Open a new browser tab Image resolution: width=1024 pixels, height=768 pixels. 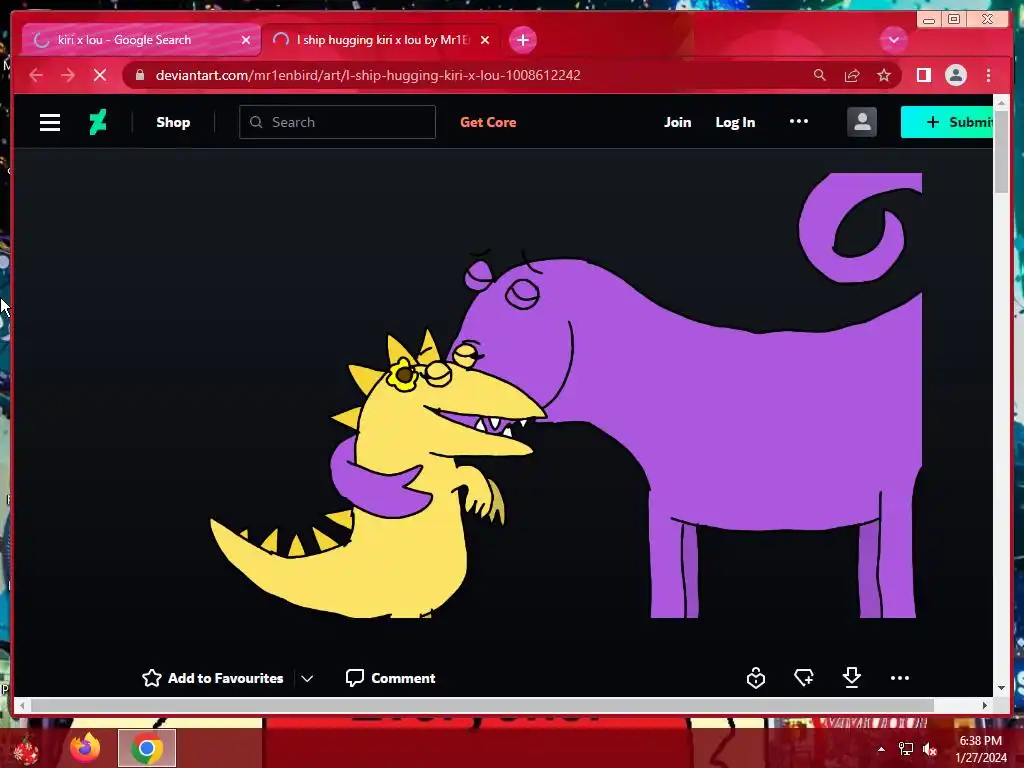(x=522, y=40)
